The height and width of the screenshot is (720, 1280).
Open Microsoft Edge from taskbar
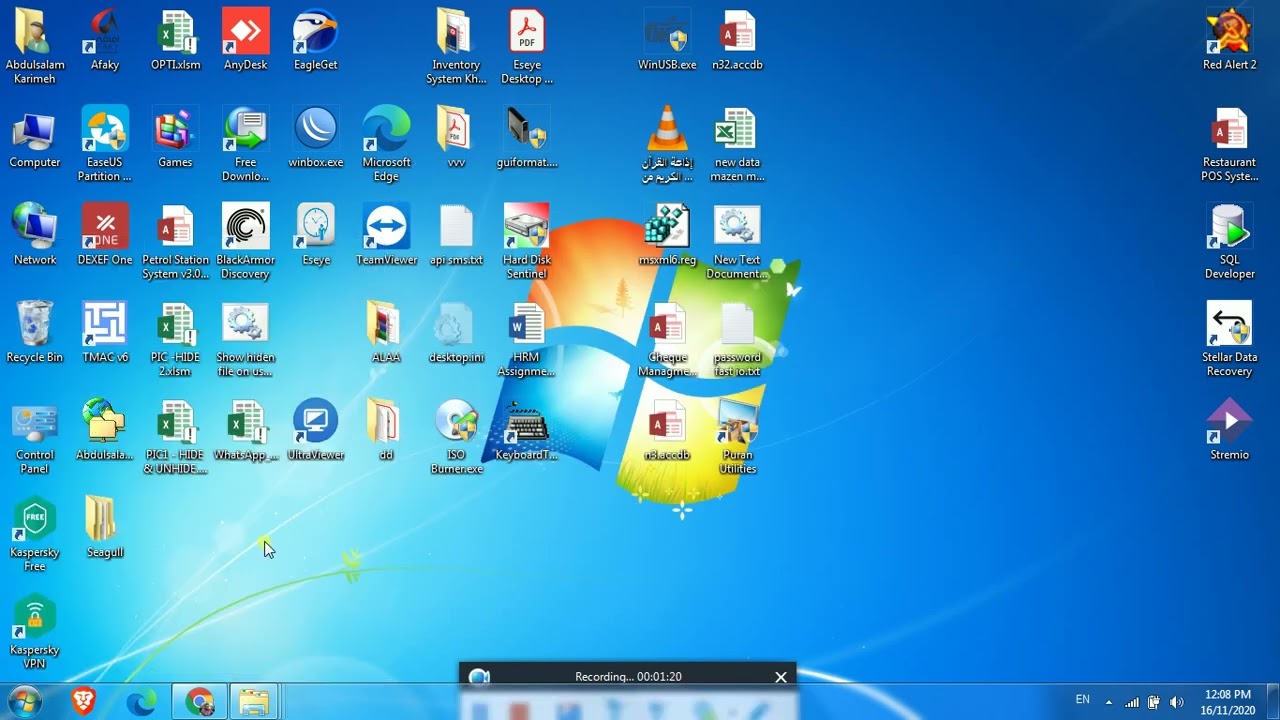[x=141, y=702]
